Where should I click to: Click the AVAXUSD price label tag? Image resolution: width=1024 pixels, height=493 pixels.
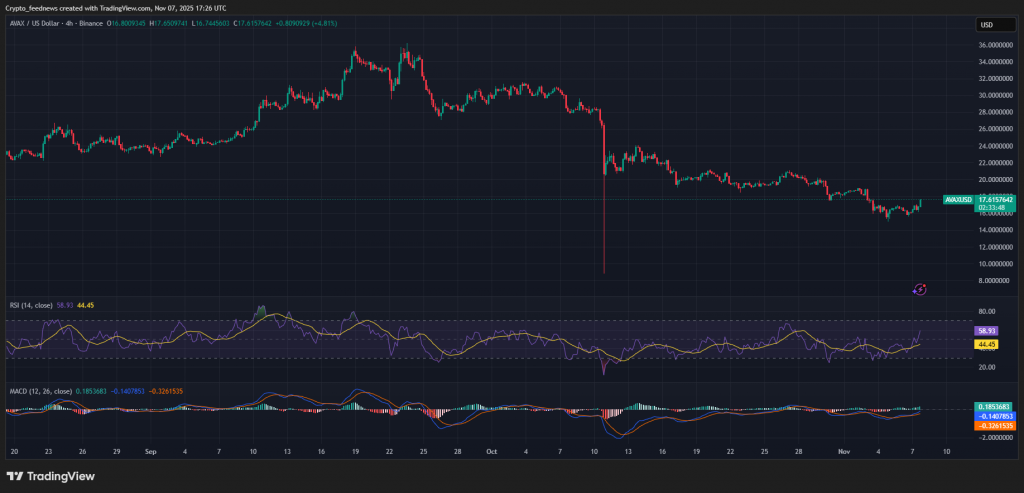coord(957,200)
